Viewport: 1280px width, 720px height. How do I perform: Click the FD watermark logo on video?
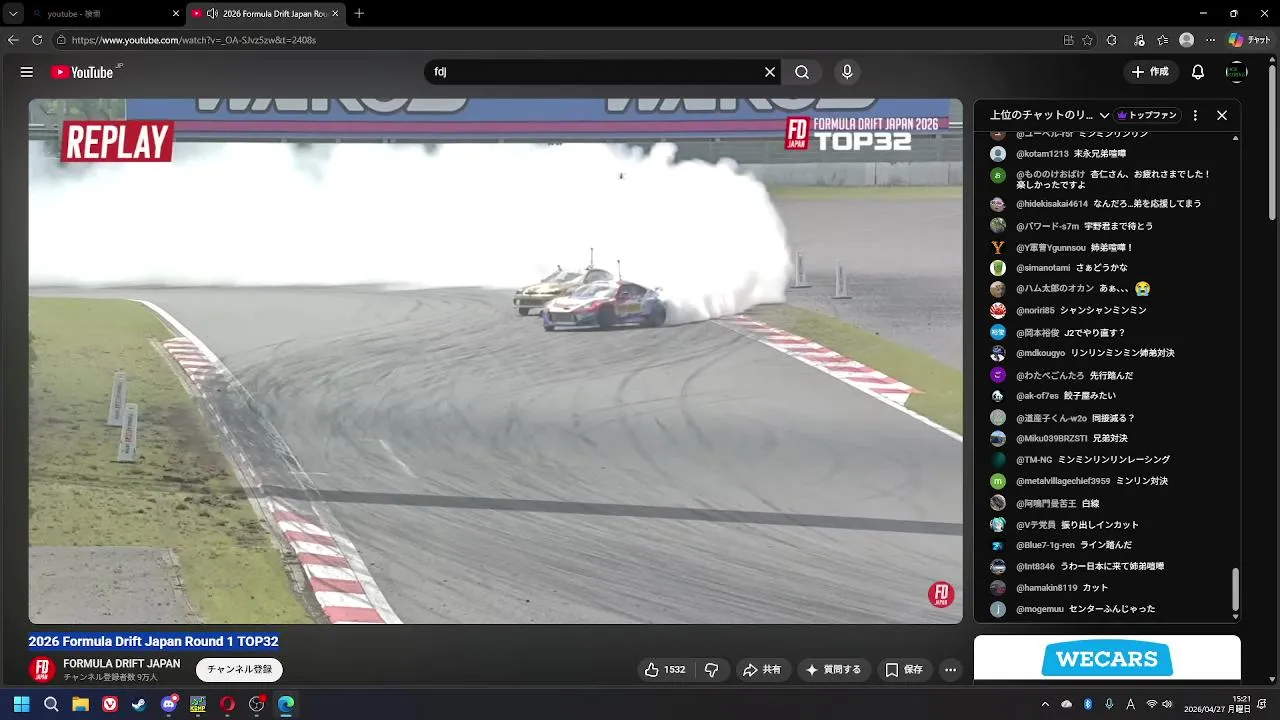click(941, 594)
